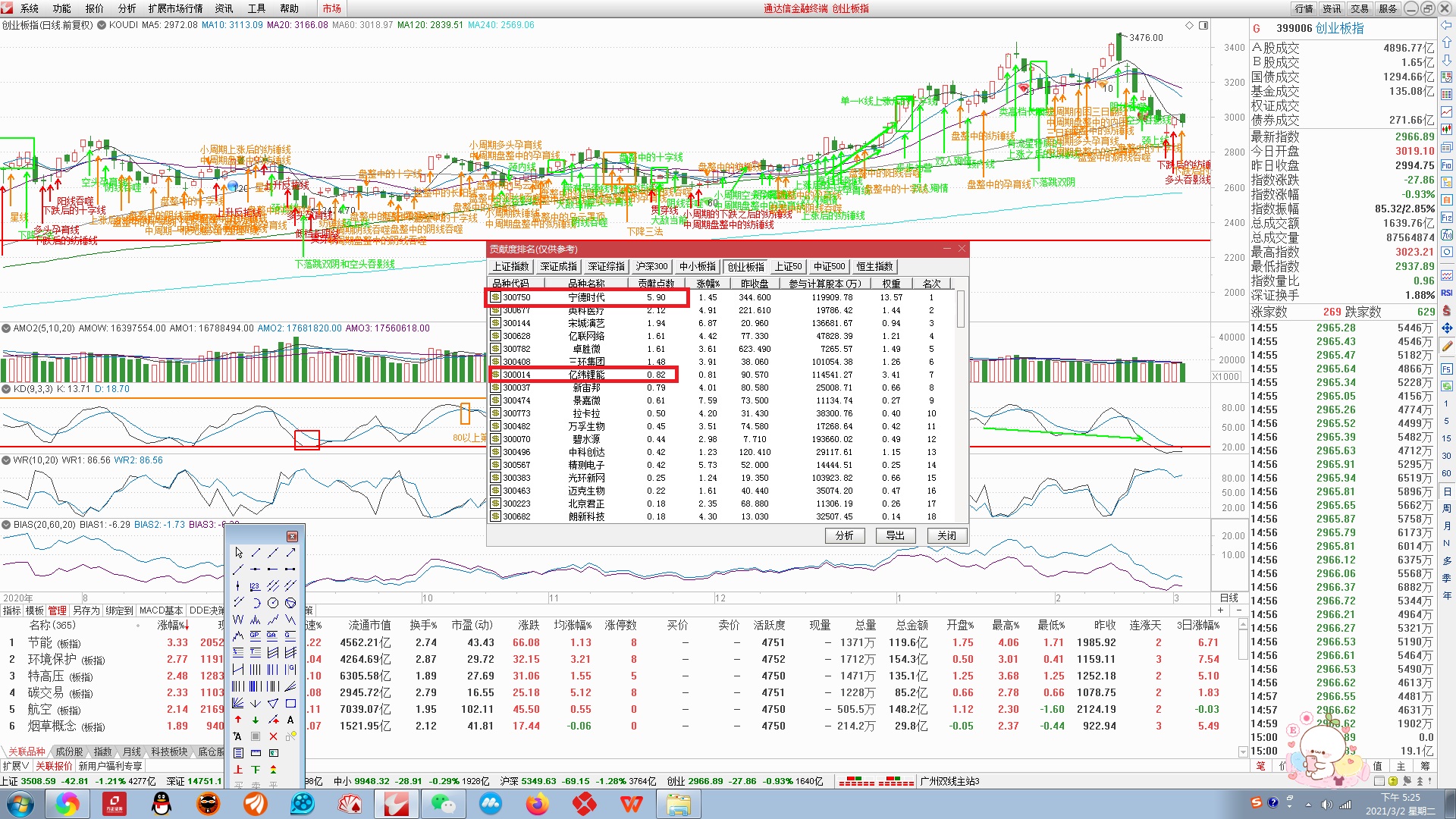Viewport: 1456px width, 819px height.
Task: Switch to 成份股 bottom tab
Action: (x=69, y=752)
